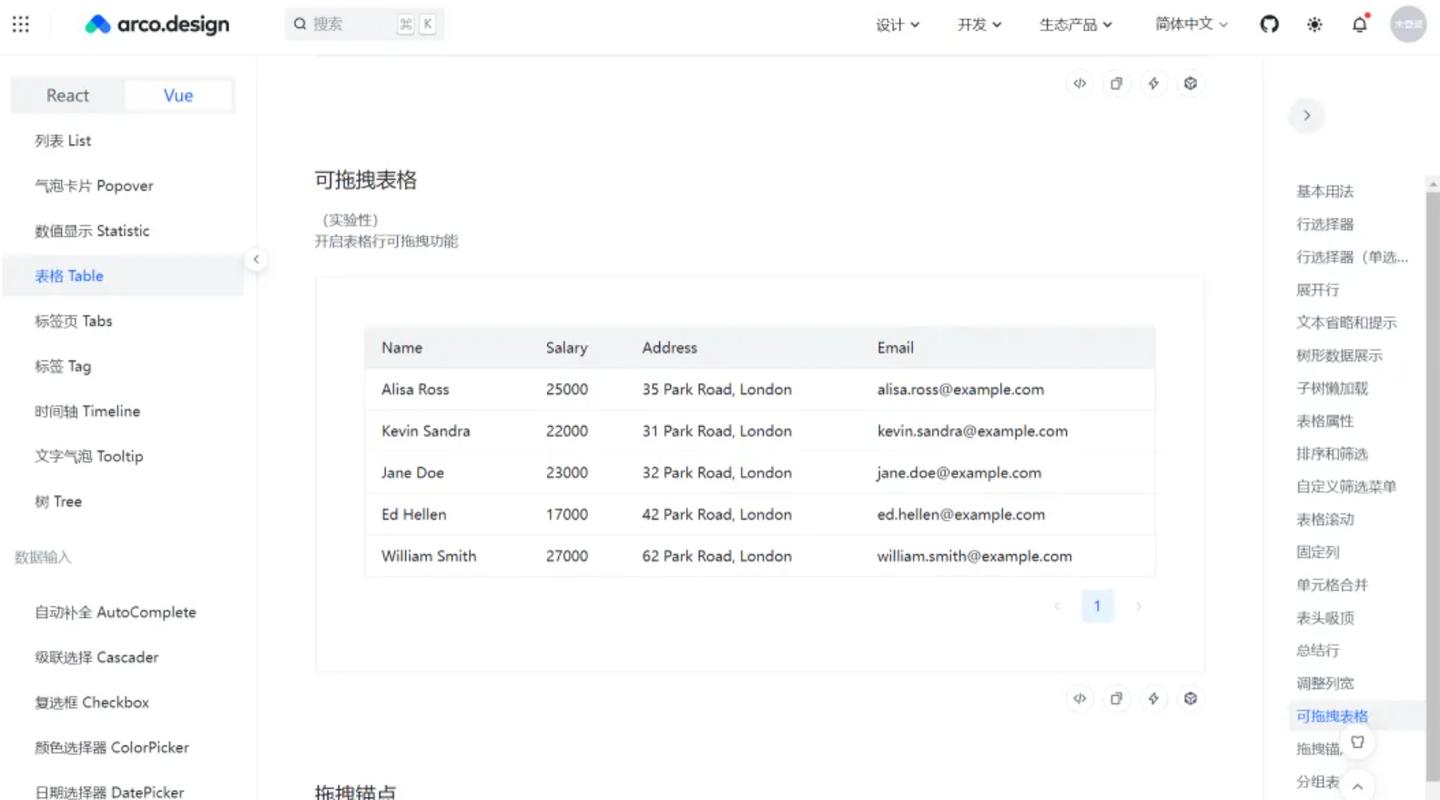The height and width of the screenshot is (800, 1440).
Task: Switch to the Vue tab
Action: point(178,96)
